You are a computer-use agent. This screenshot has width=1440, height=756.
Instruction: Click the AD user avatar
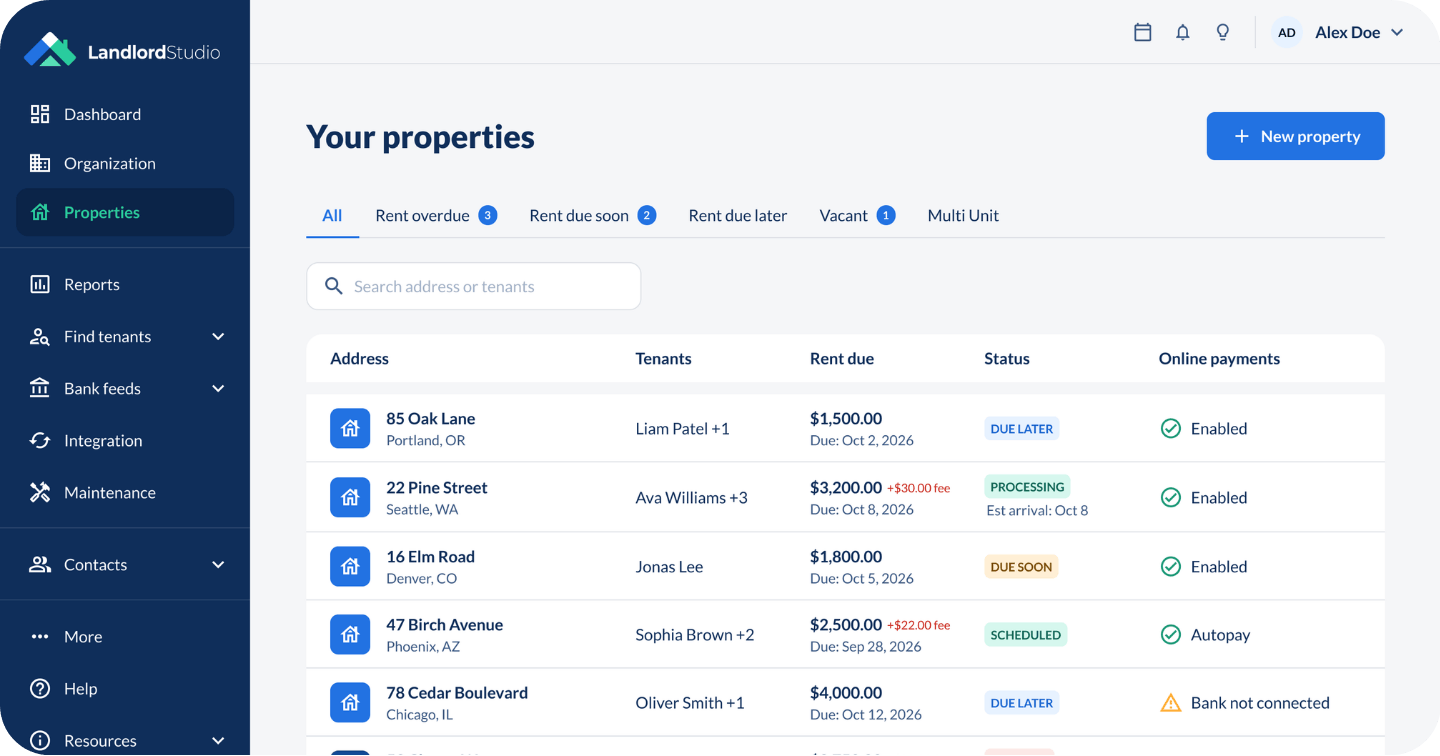(1287, 33)
